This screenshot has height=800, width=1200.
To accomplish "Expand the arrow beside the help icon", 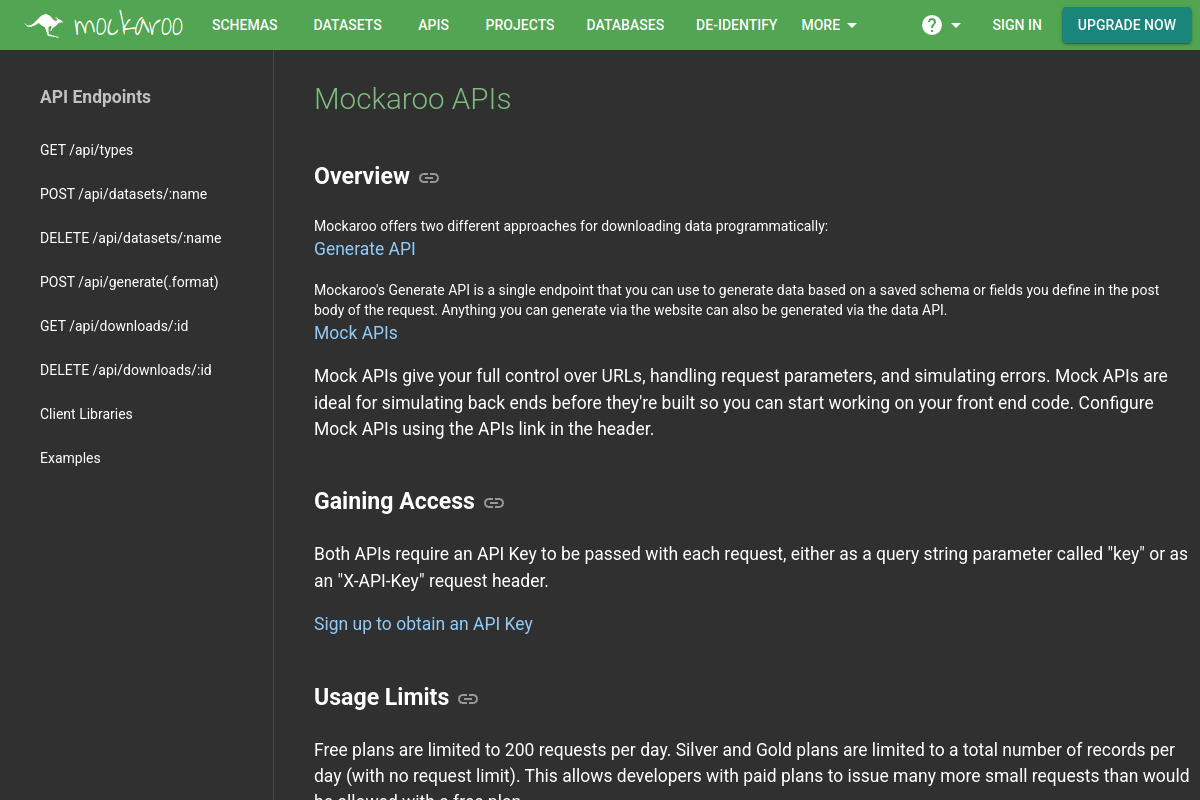I will 956,25.
